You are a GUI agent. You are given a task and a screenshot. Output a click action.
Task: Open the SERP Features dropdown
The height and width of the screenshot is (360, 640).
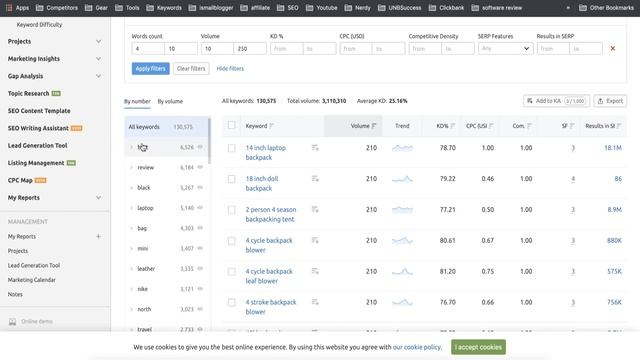point(505,49)
